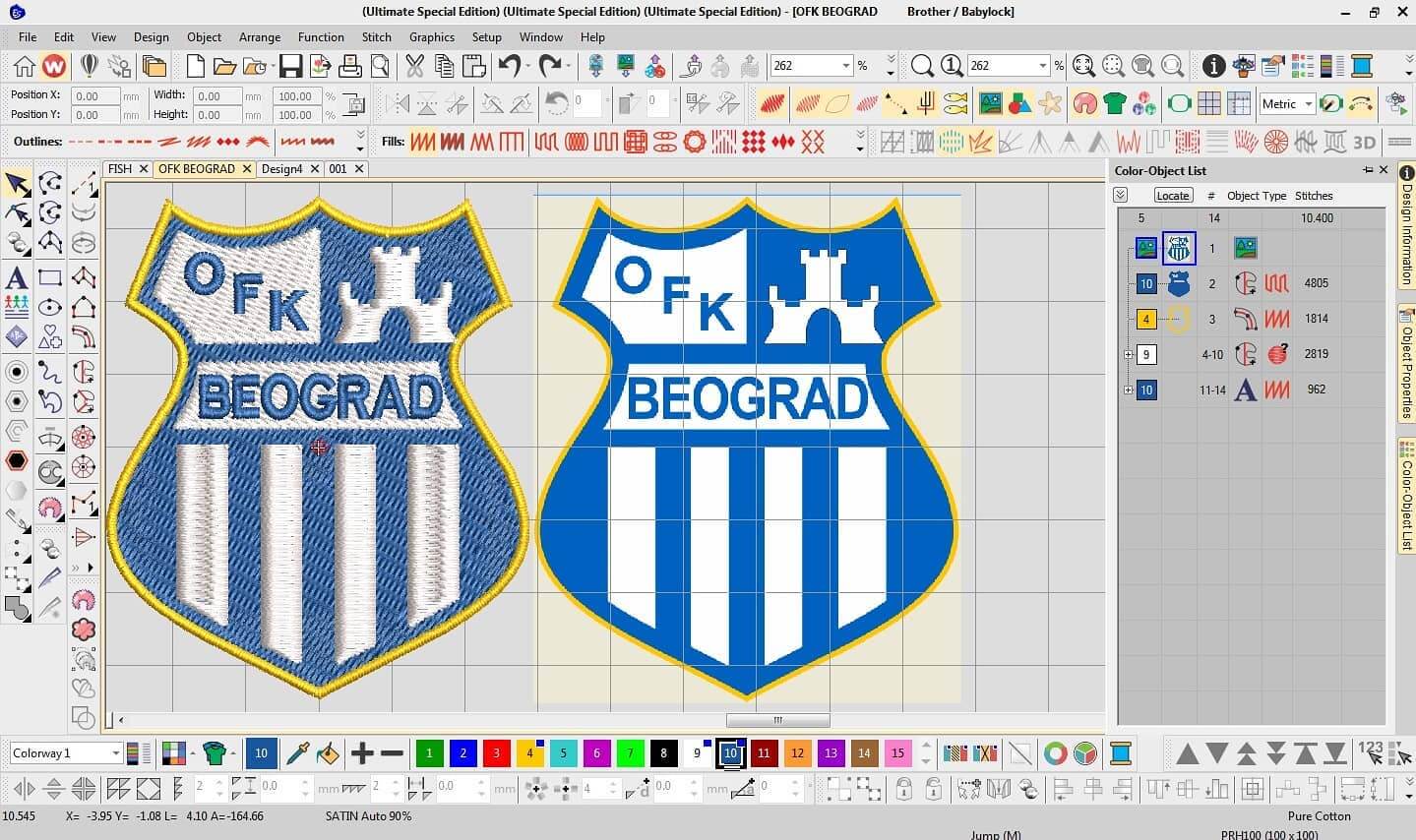Toggle the Show Bitmaps picture icon

click(x=990, y=103)
